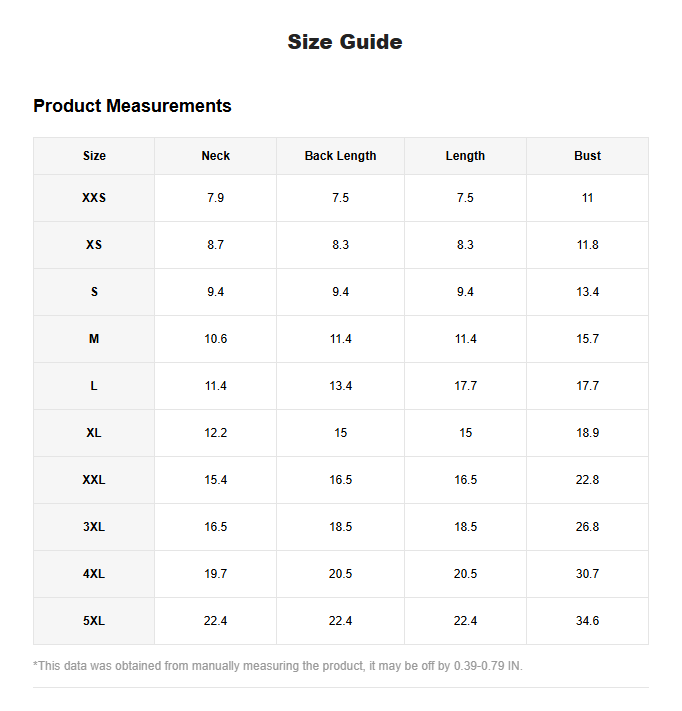The height and width of the screenshot is (711, 682).
Task: Click the Bust value 34.6
Action: pos(587,621)
